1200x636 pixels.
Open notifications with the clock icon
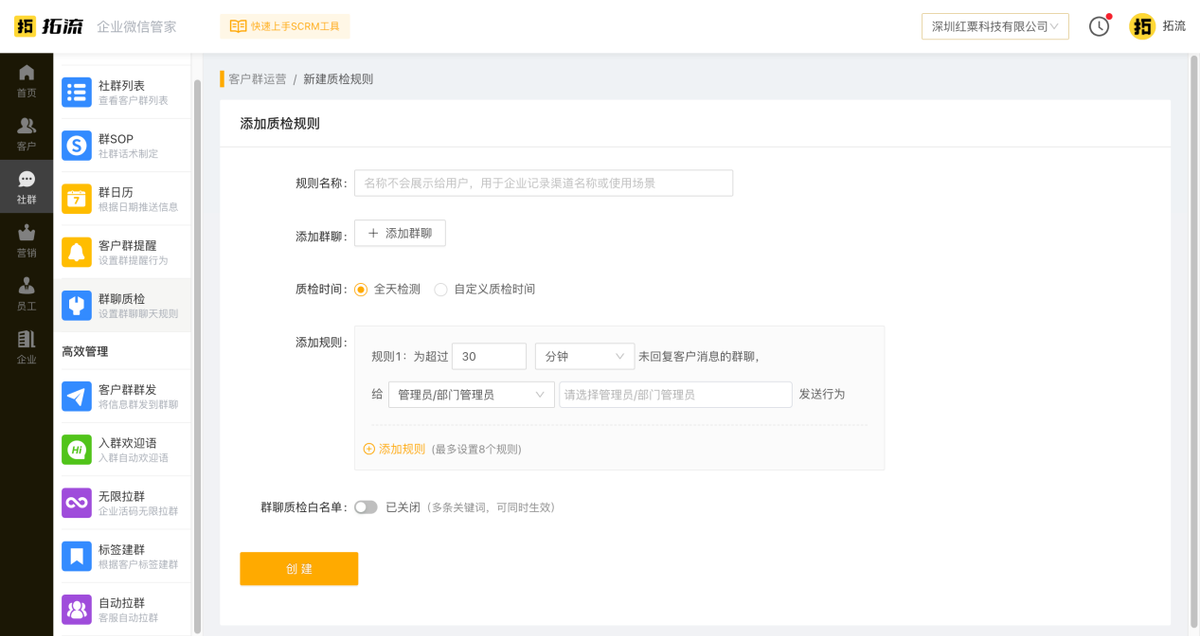1099,27
